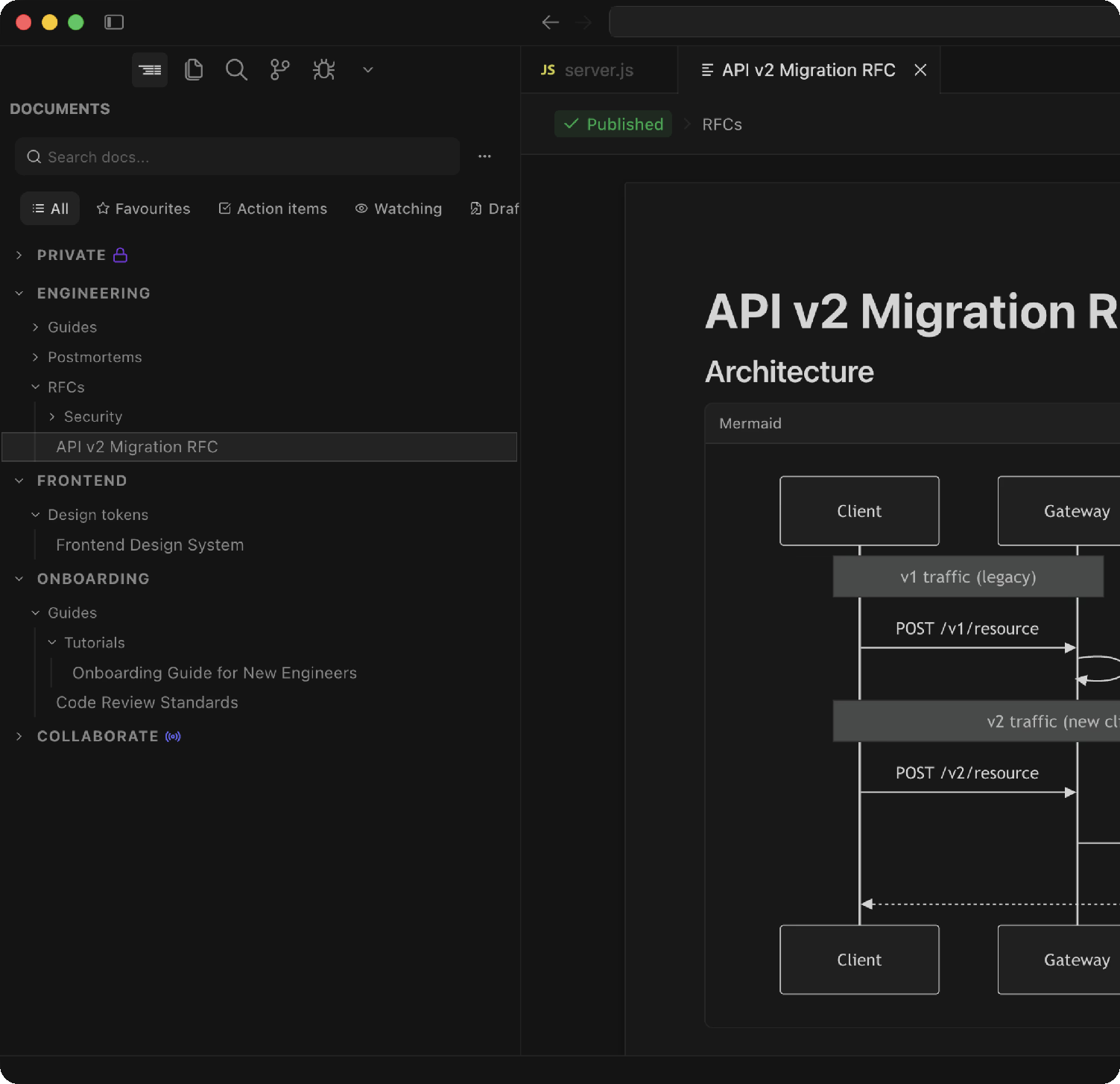Show more sidebar views chevron
This screenshot has width=1120, height=1084.
pos(367,70)
